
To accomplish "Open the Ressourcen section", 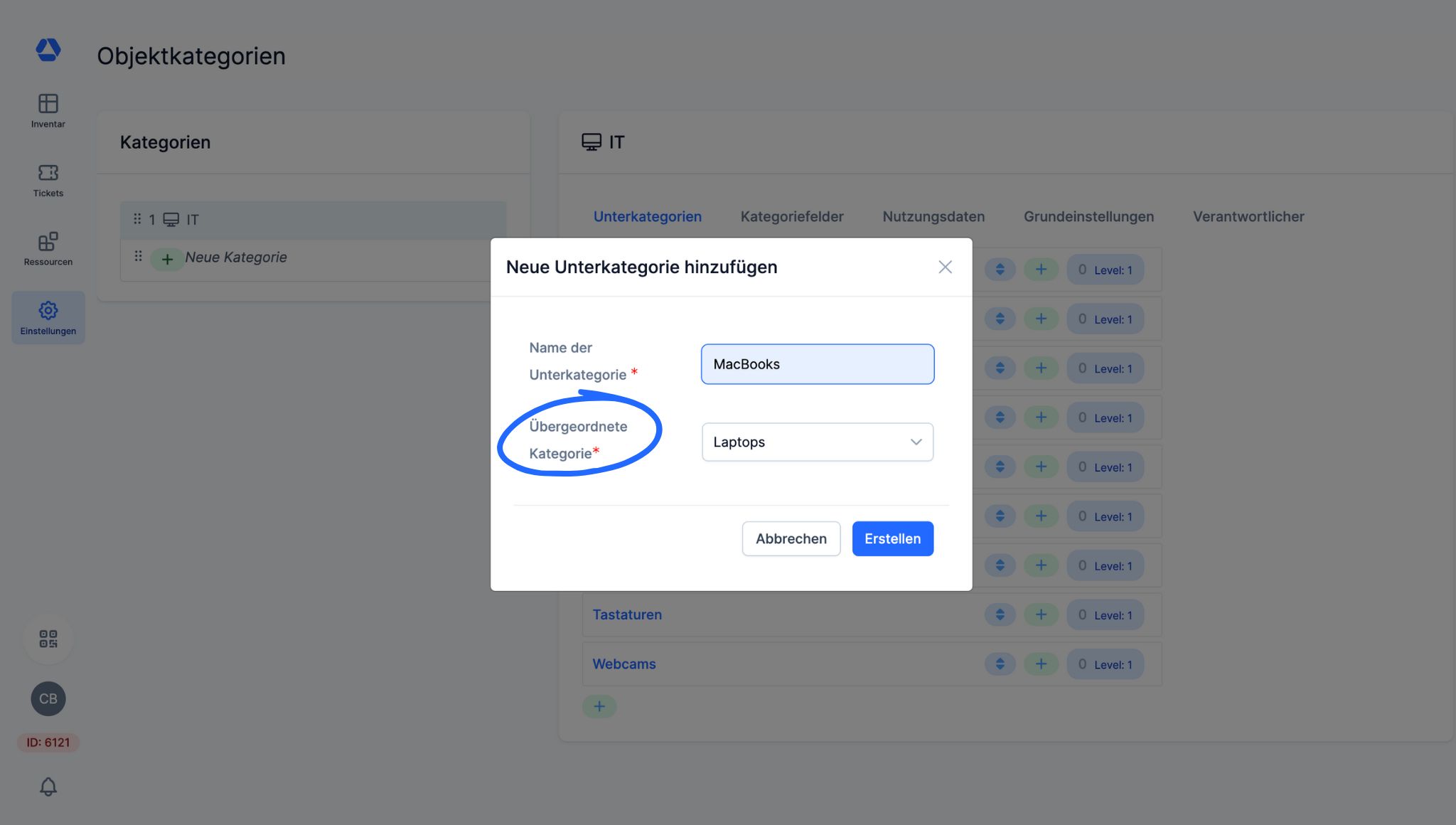I will click(x=48, y=249).
